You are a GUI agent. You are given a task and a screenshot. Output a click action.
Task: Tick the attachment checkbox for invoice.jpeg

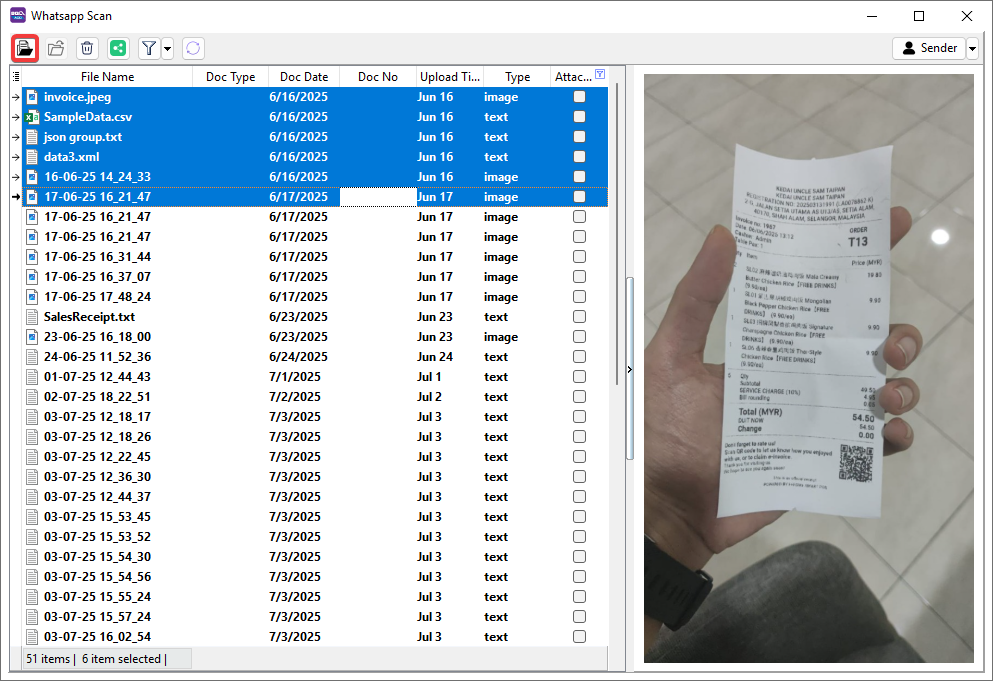pyautogui.click(x=579, y=97)
